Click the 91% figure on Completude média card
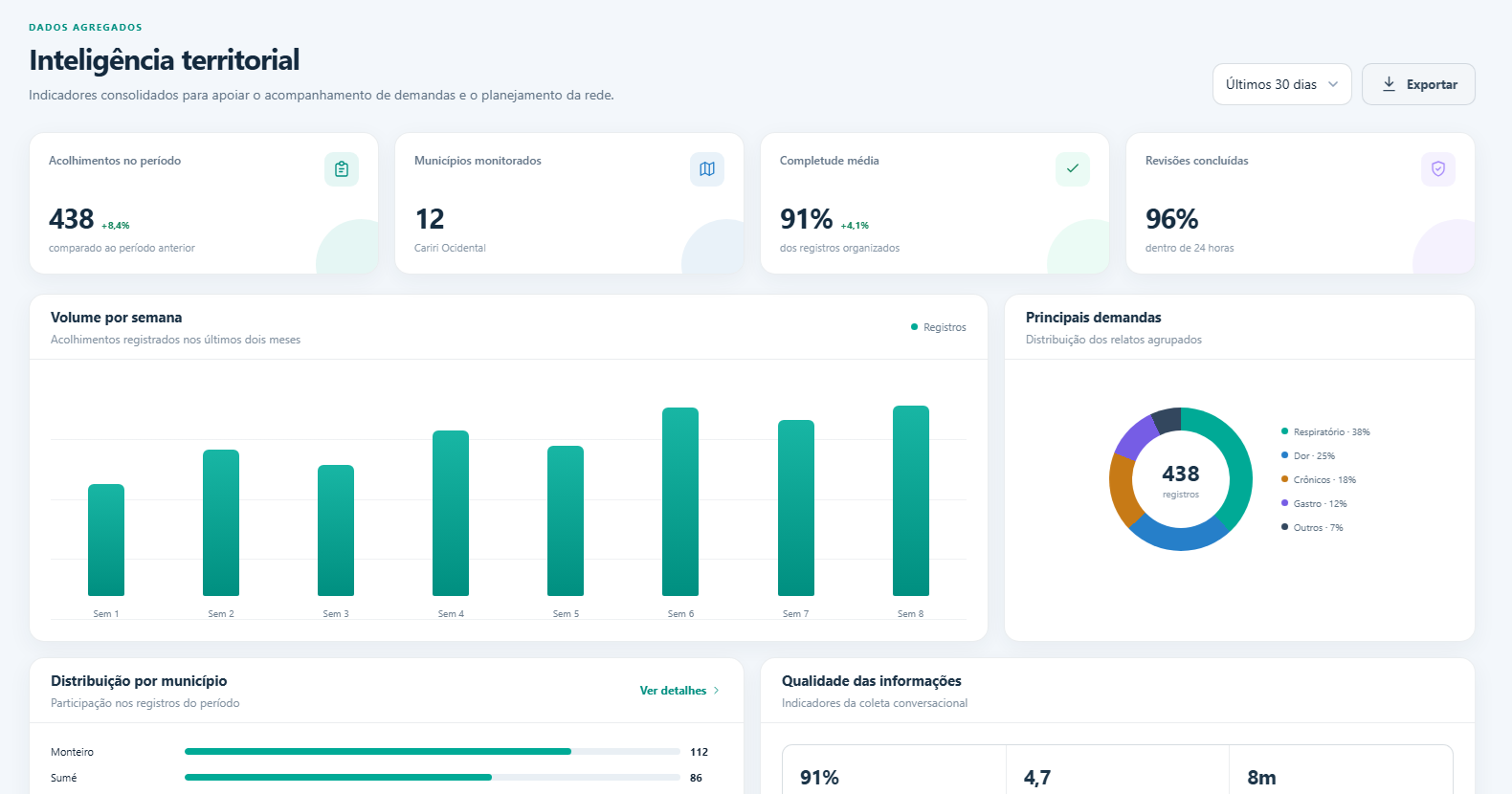 point(807,219)
